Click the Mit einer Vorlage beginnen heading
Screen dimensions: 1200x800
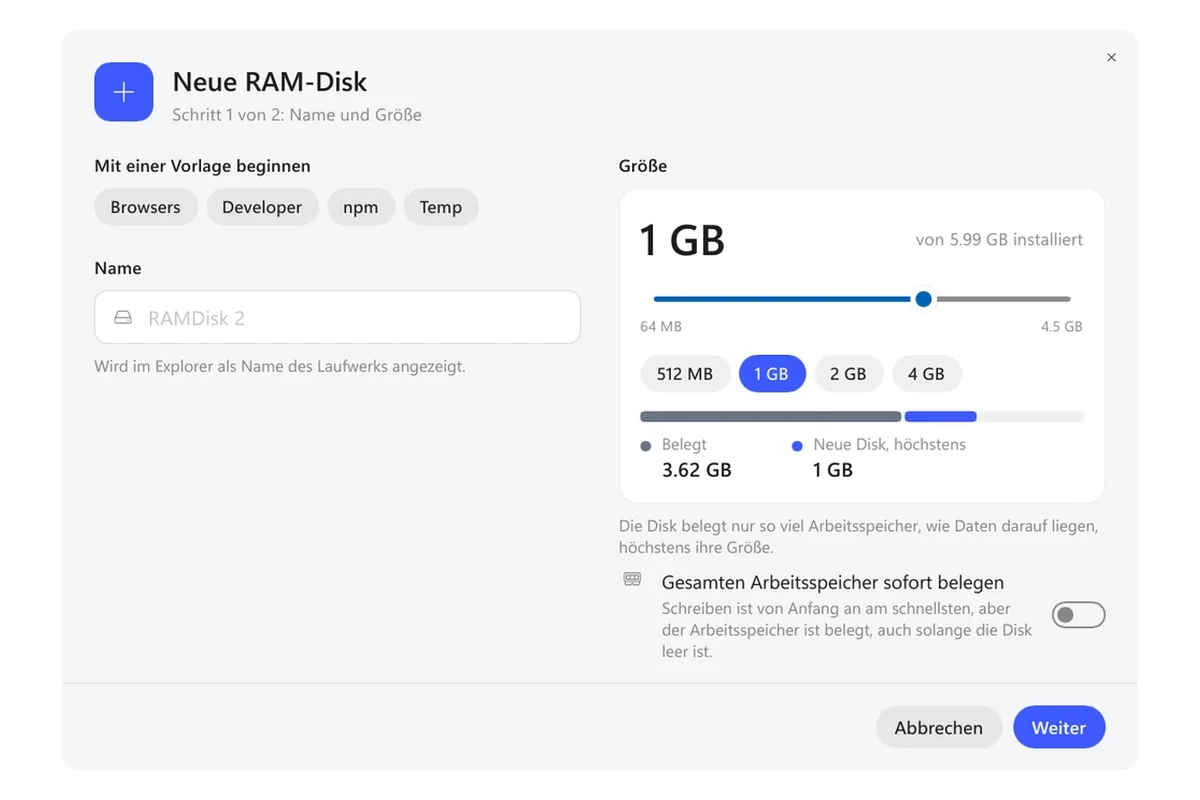(x=203, y=166)
